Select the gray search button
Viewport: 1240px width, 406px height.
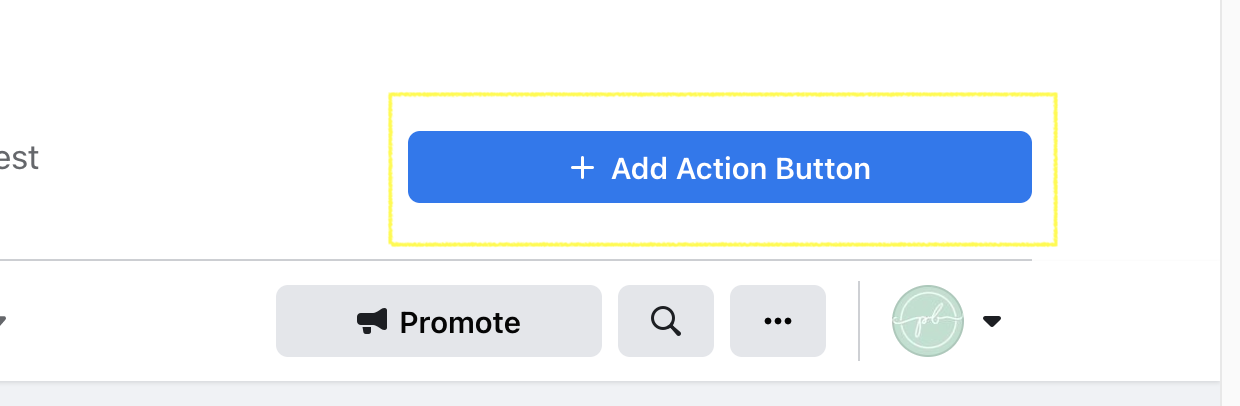click(666, 321)
